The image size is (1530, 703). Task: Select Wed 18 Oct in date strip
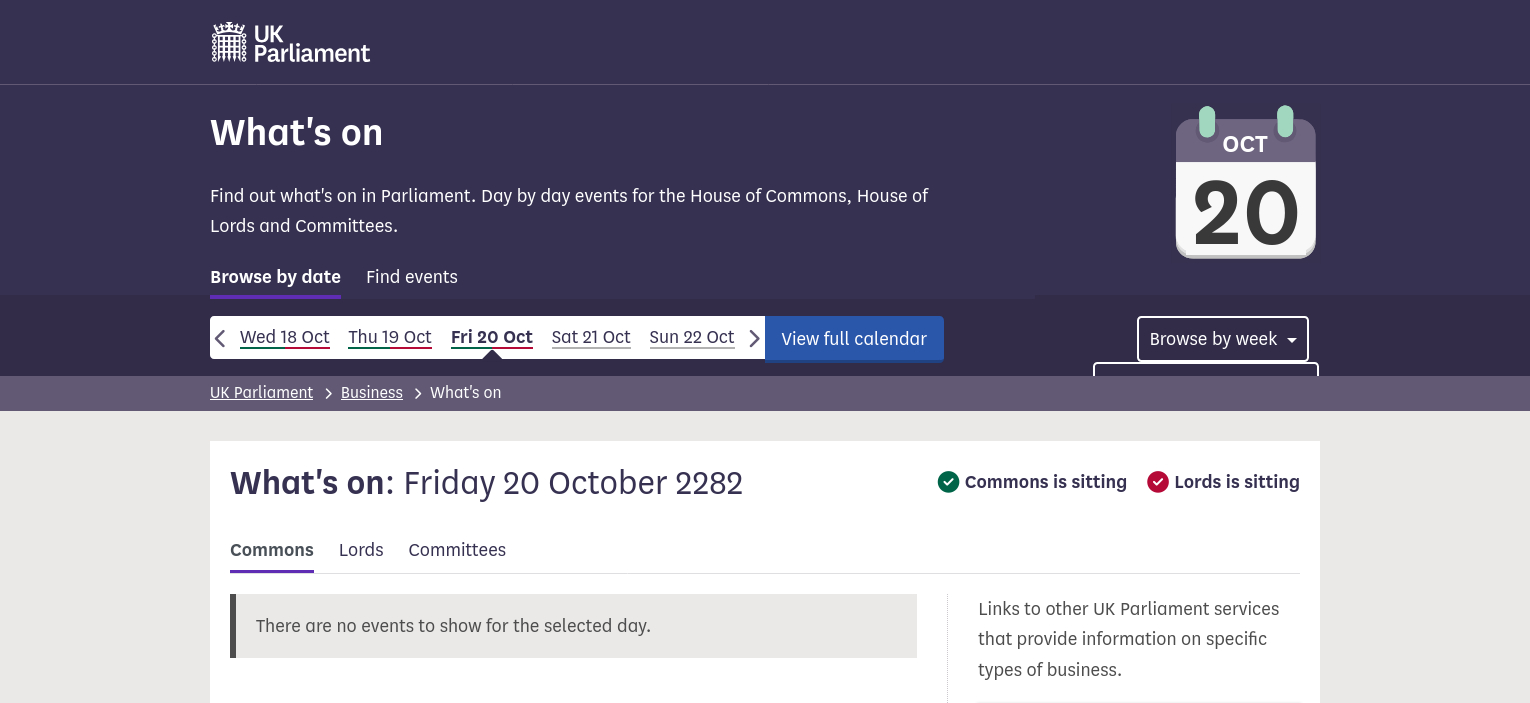click(x=285, y=337)
